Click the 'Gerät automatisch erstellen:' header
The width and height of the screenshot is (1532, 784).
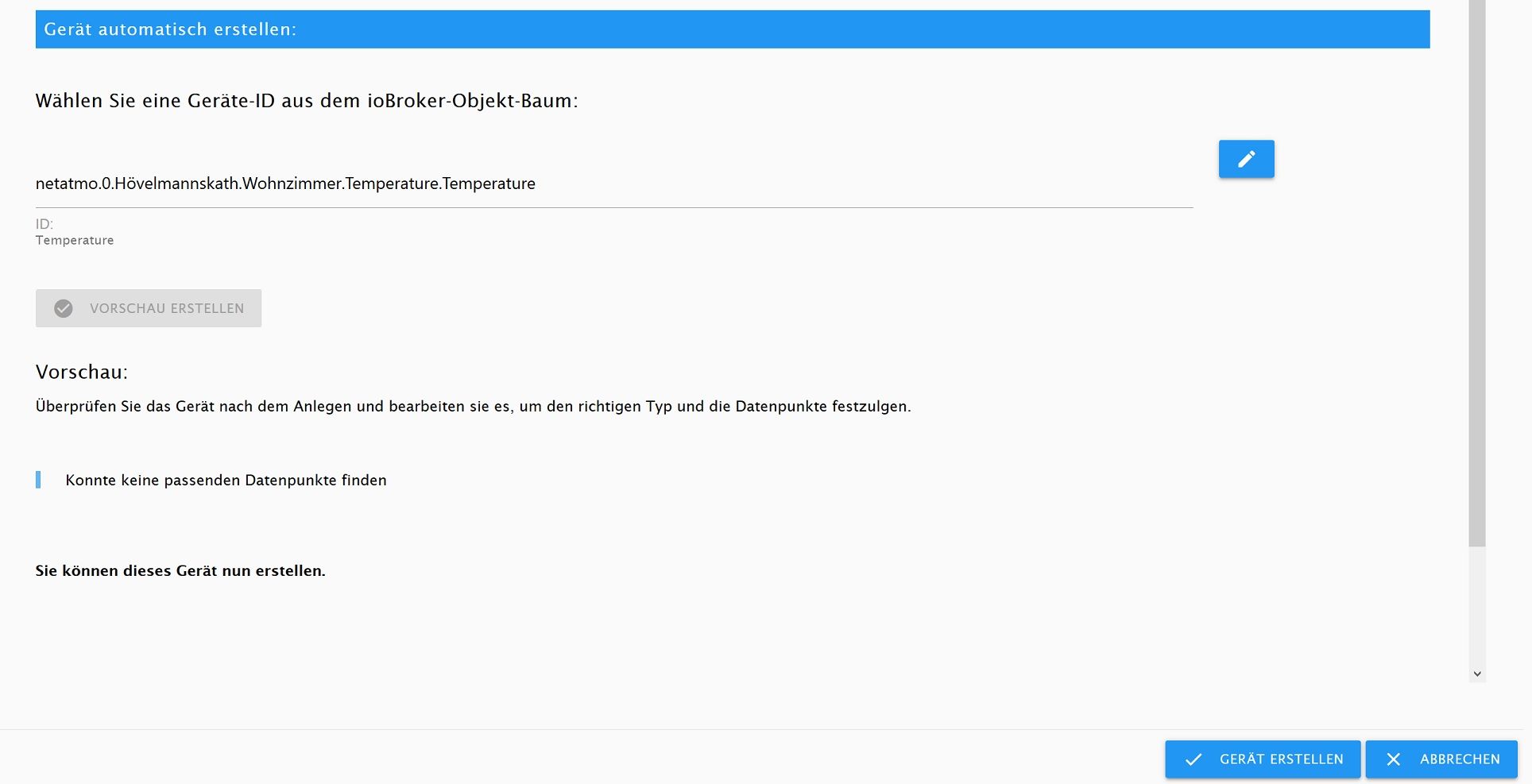pyautogui.click(x=733, y=29)
